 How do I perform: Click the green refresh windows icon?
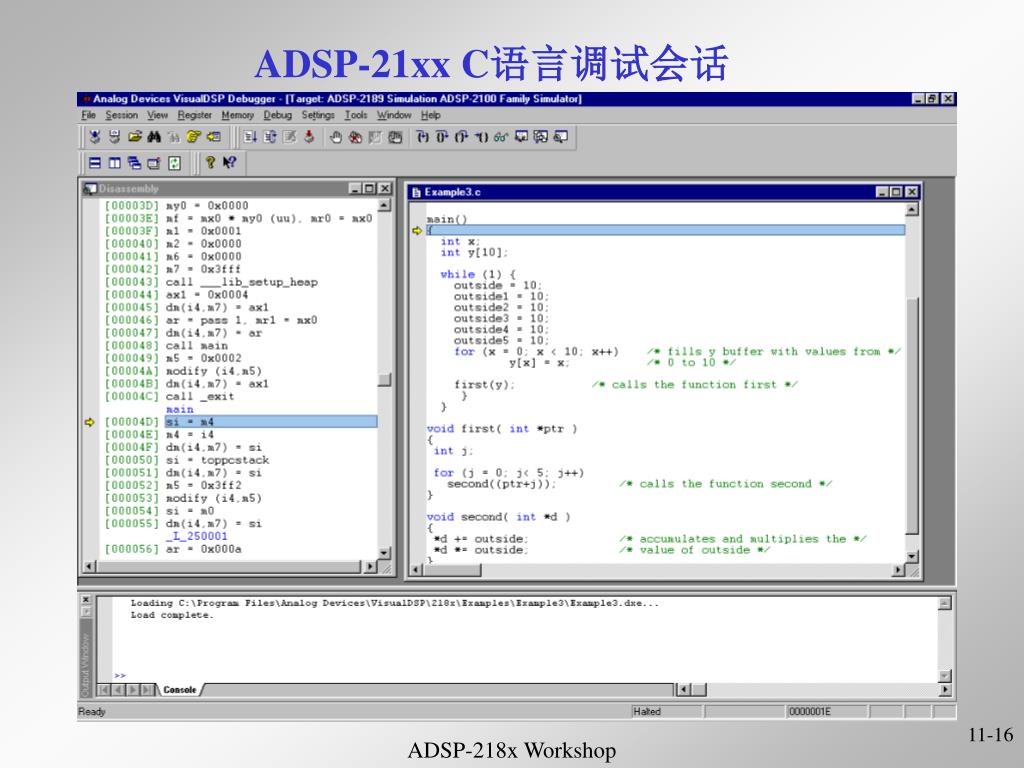pyautogui.click(x=174, y=163)
